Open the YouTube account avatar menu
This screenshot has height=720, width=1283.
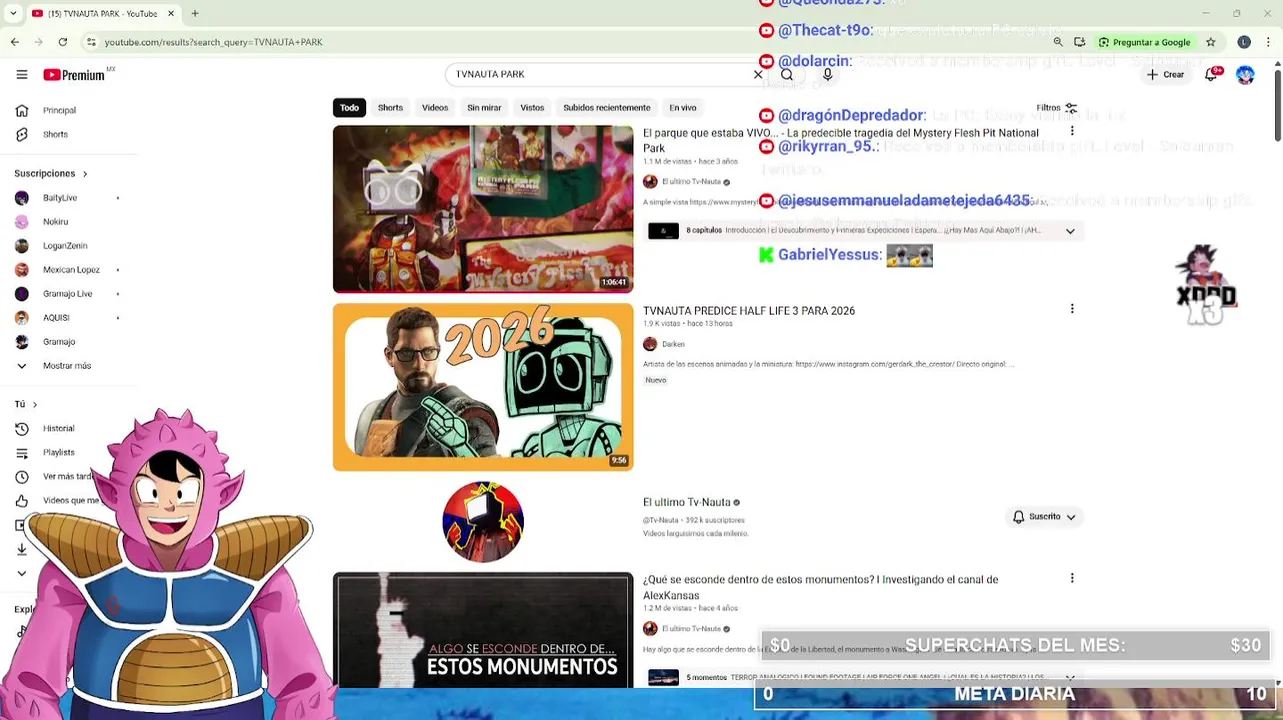click(1245, 74)
